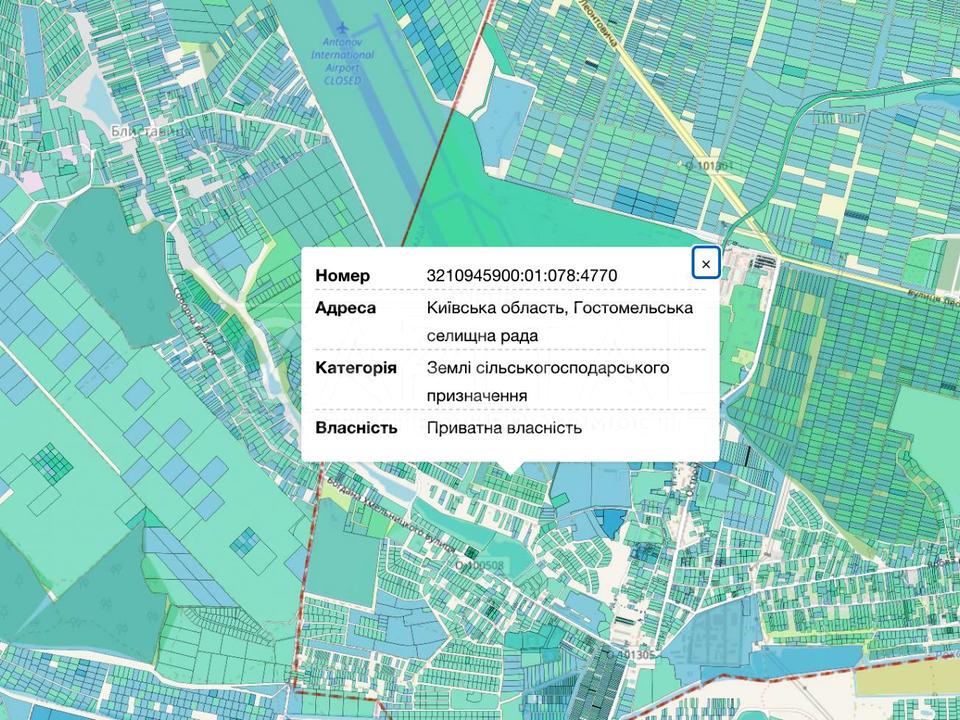Click the 101361 map marker

tap(689, 165)
